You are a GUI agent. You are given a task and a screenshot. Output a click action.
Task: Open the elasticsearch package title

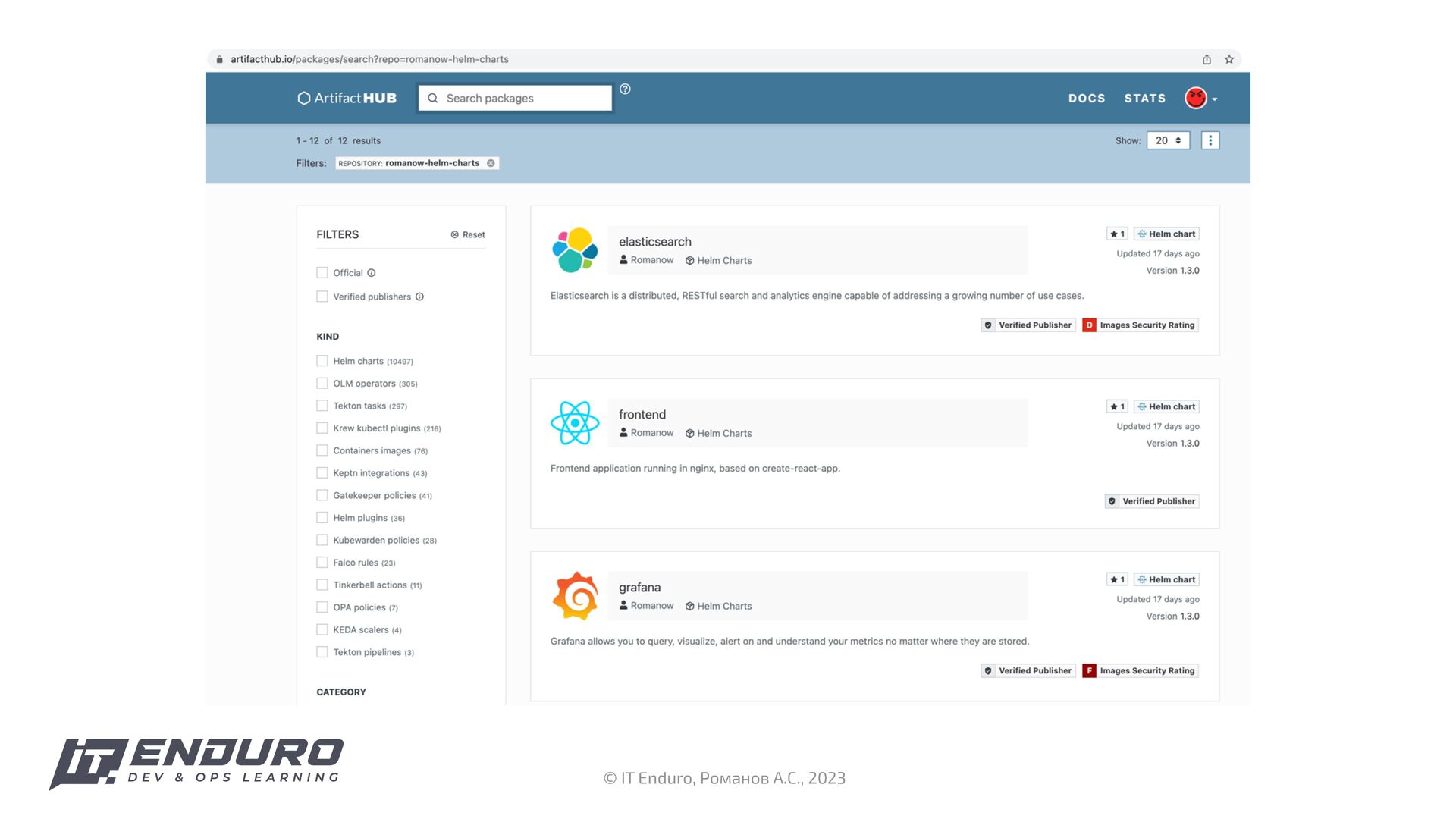pos(654,242)
